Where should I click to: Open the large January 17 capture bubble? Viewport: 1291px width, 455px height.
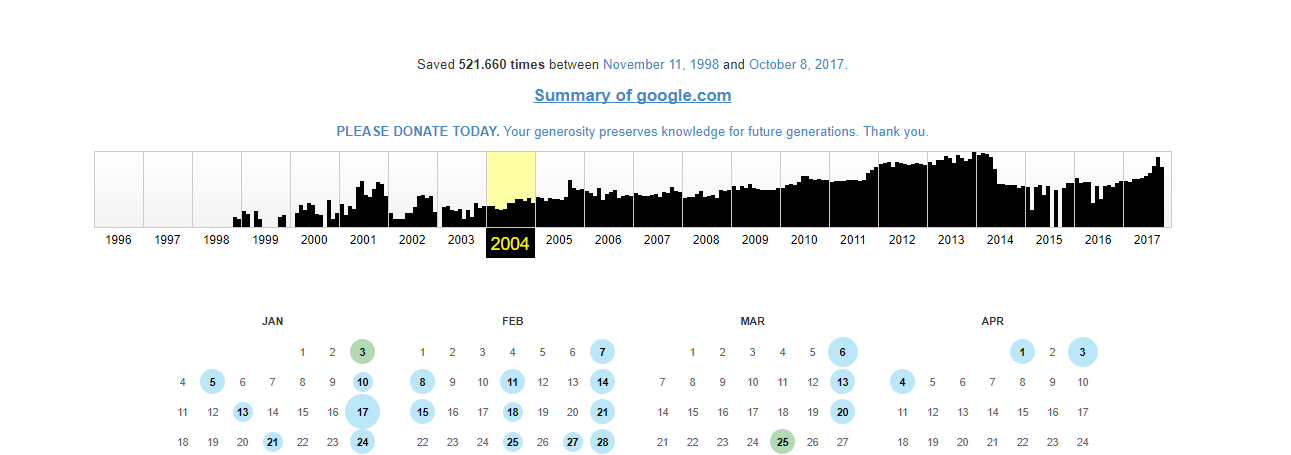tap(362, 412)
